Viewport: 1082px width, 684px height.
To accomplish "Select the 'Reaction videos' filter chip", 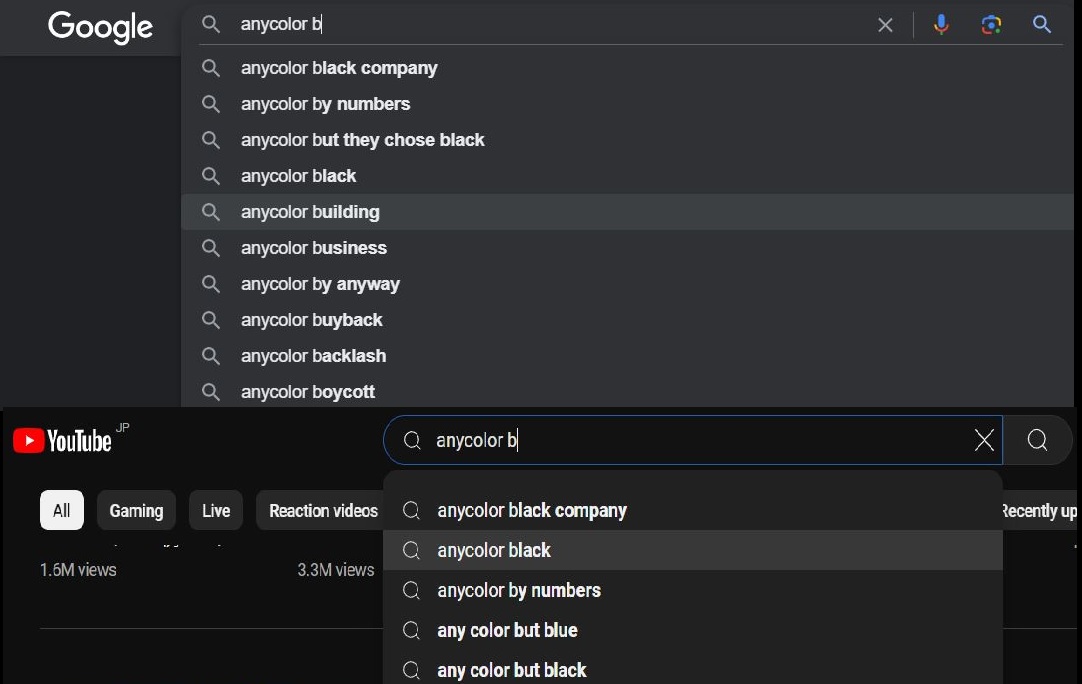I will [320, 511].
